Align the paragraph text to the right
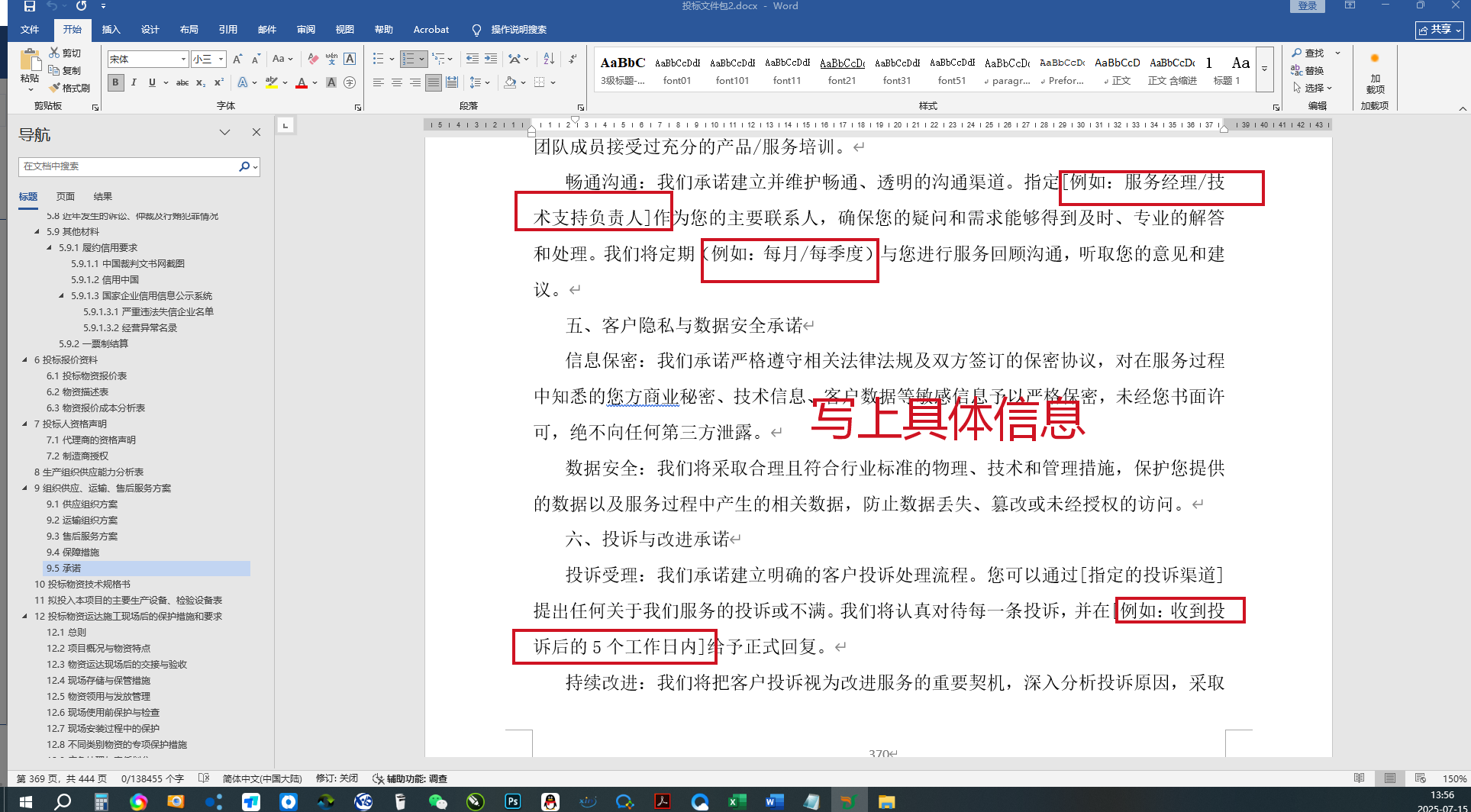The width and height of the screenshot is (1471, 812). coord(415,82)
